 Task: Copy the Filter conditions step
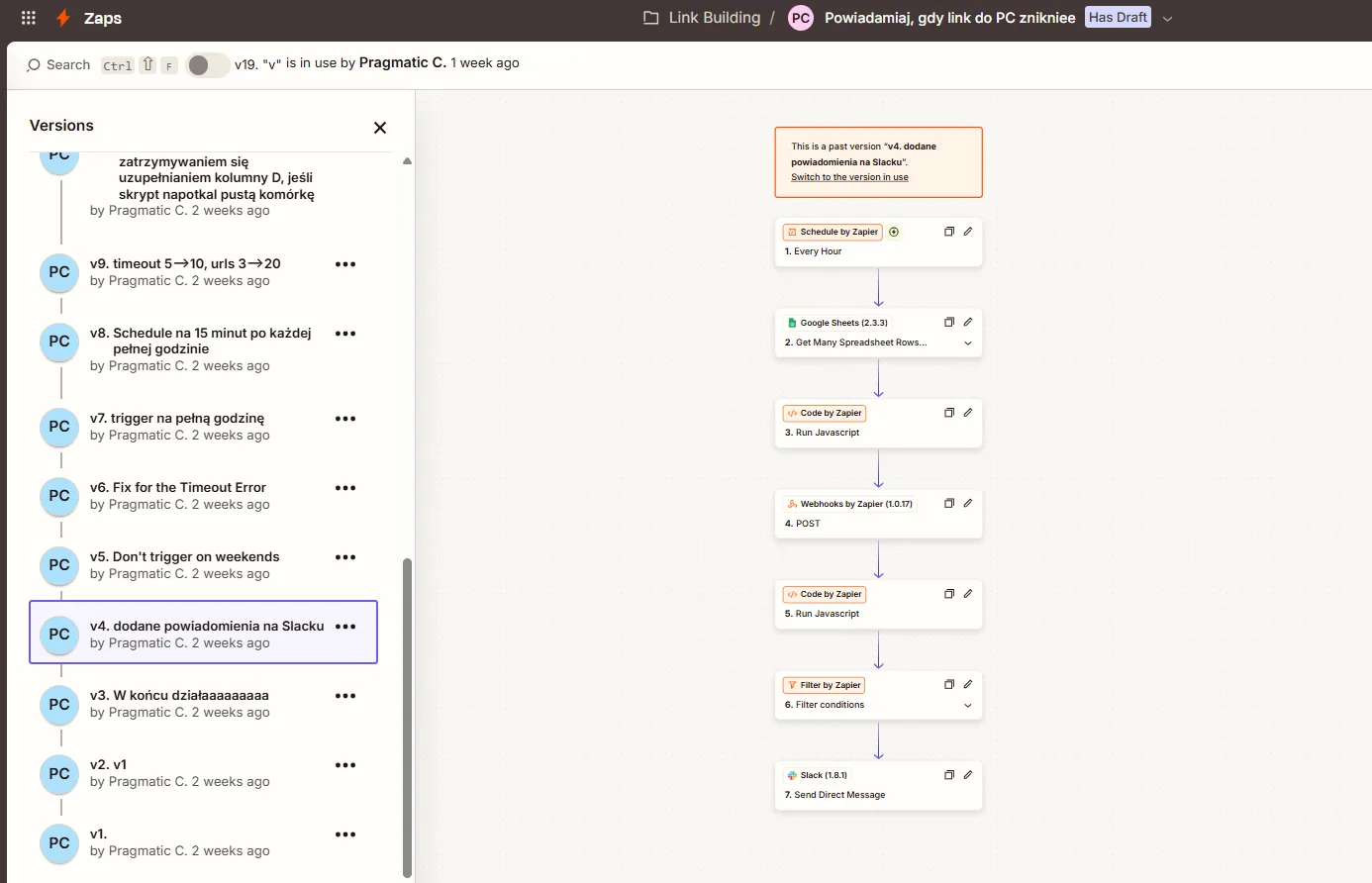coord(948,684)
